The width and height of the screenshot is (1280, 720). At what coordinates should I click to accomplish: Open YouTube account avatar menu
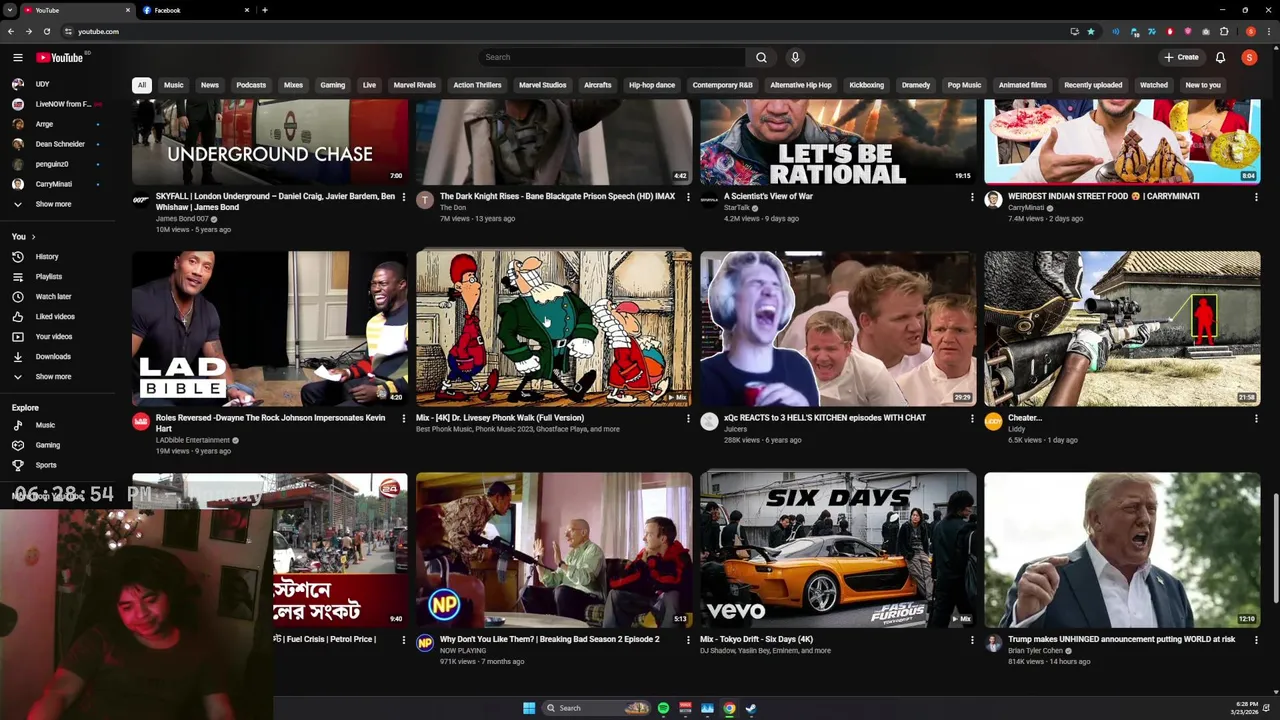point(1249,57)
